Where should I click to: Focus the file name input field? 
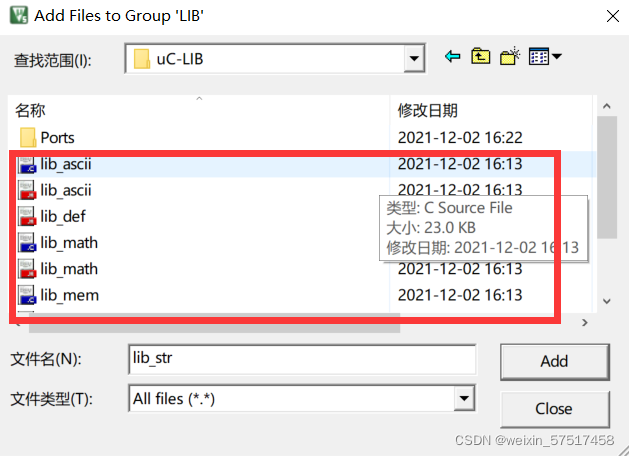pos(302,359)
